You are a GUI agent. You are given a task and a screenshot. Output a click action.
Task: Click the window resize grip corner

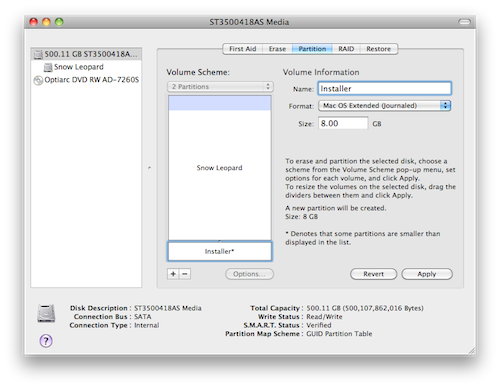[x=472, y=350]
